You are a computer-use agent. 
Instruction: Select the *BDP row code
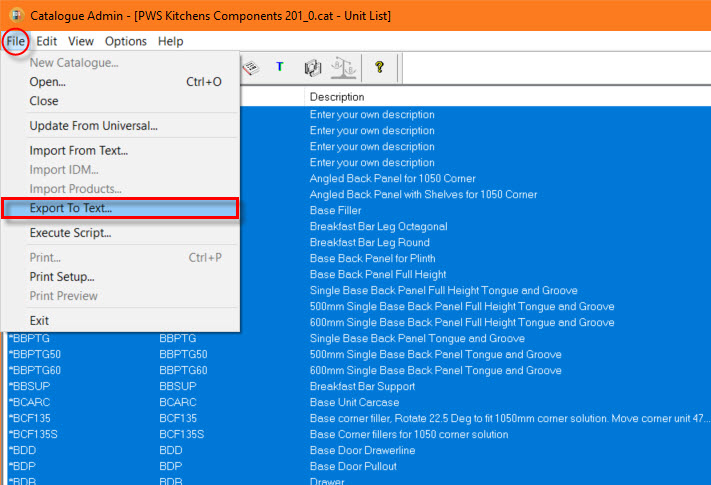(x=22, y=466)
